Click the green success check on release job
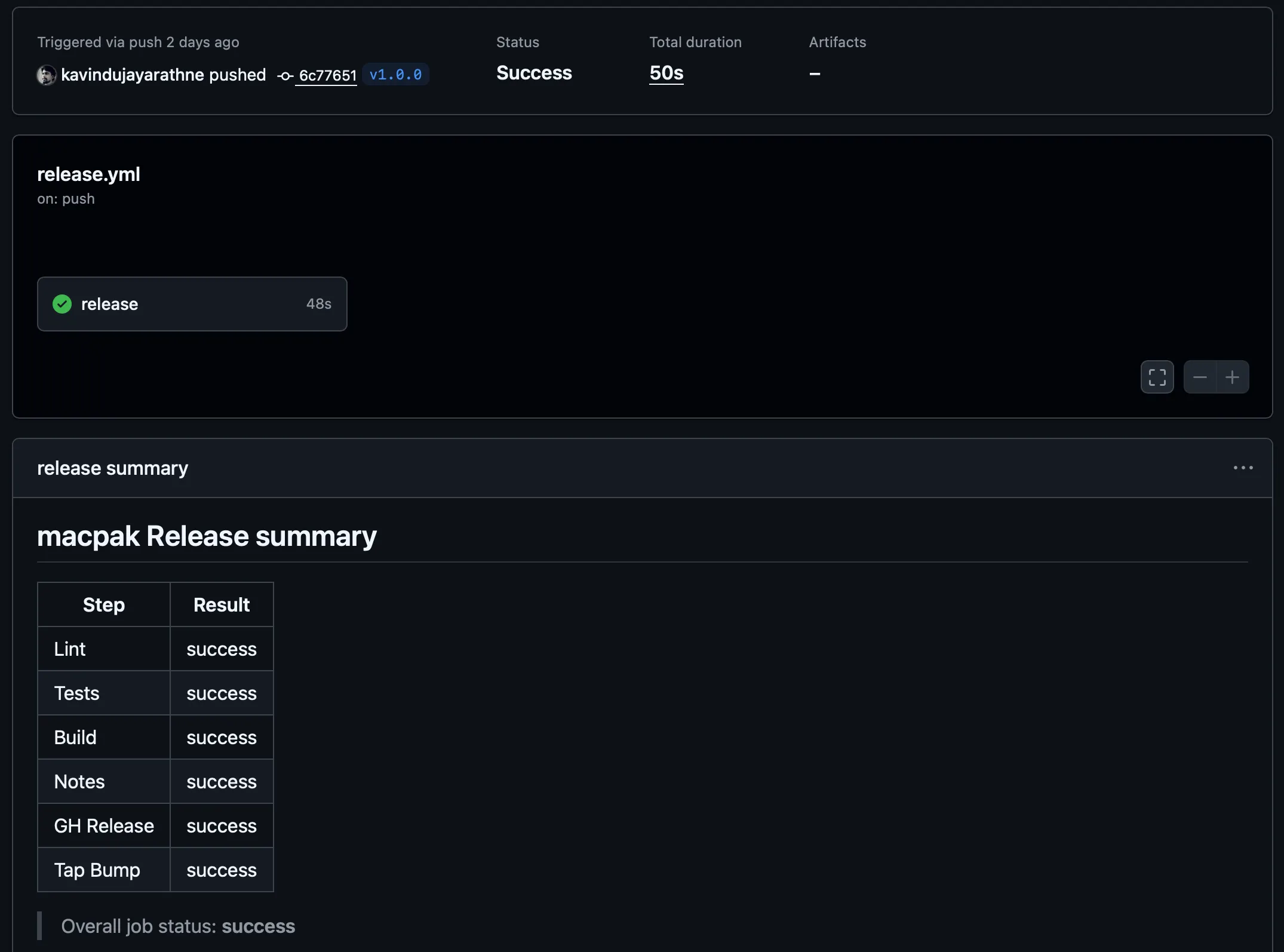The image size is (1284, 952). 62,304
